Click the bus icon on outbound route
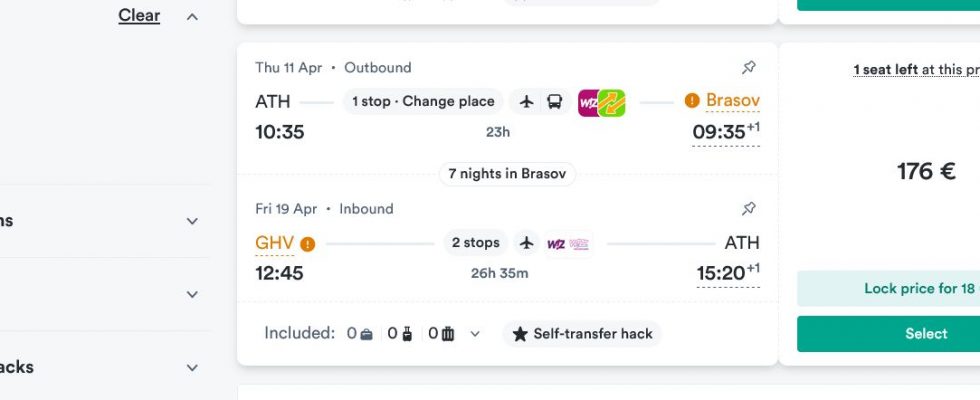 click(x=554, y=101)
